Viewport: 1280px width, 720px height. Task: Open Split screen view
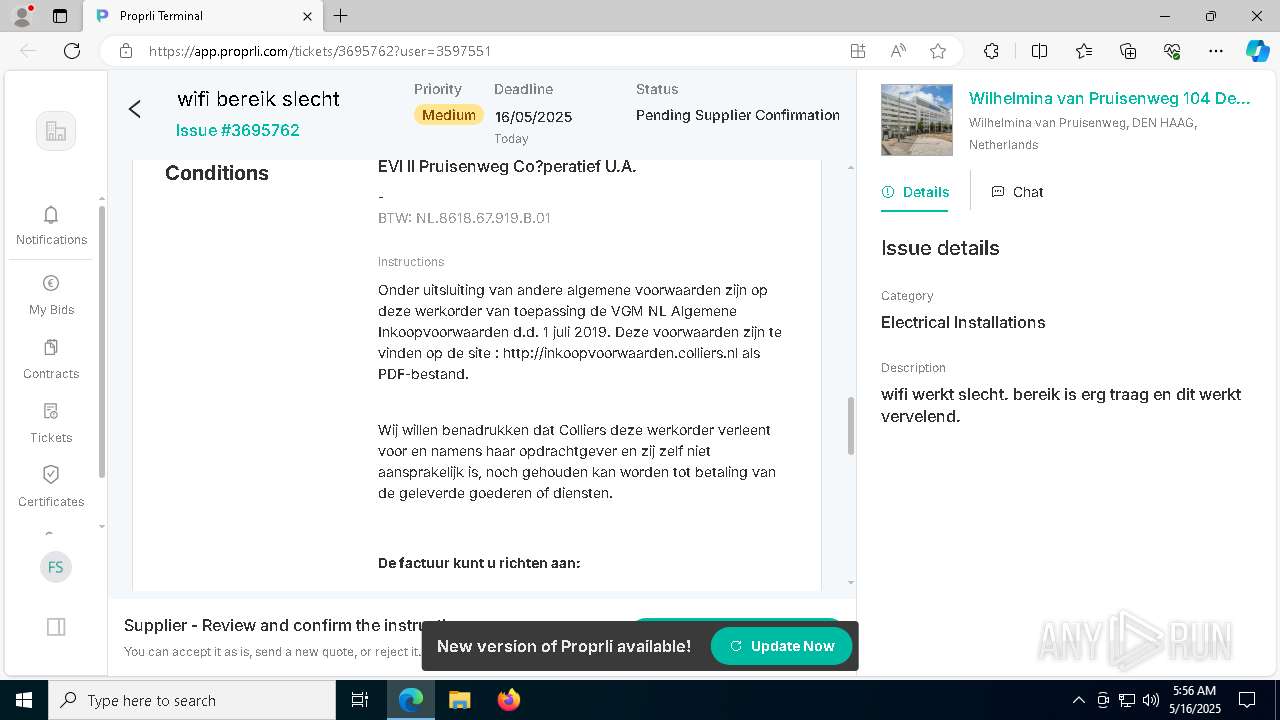[x=1039, y=51]
